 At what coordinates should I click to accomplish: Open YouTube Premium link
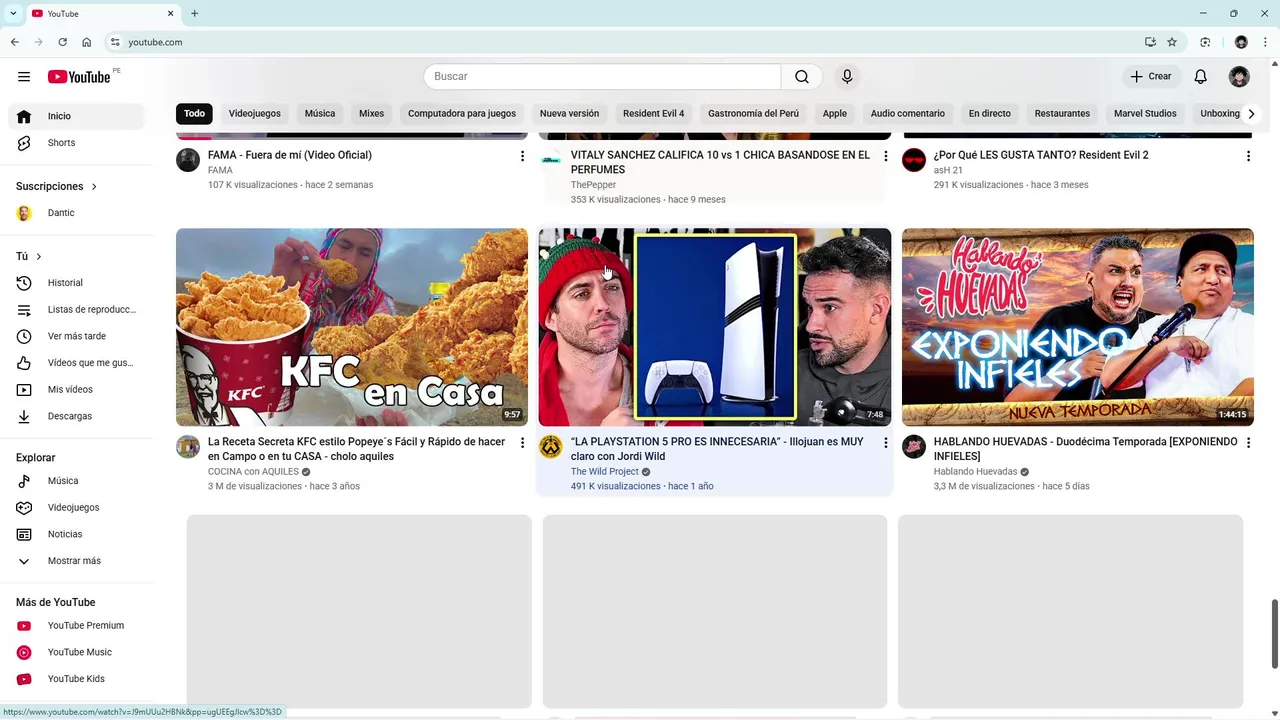coord(76,626)
